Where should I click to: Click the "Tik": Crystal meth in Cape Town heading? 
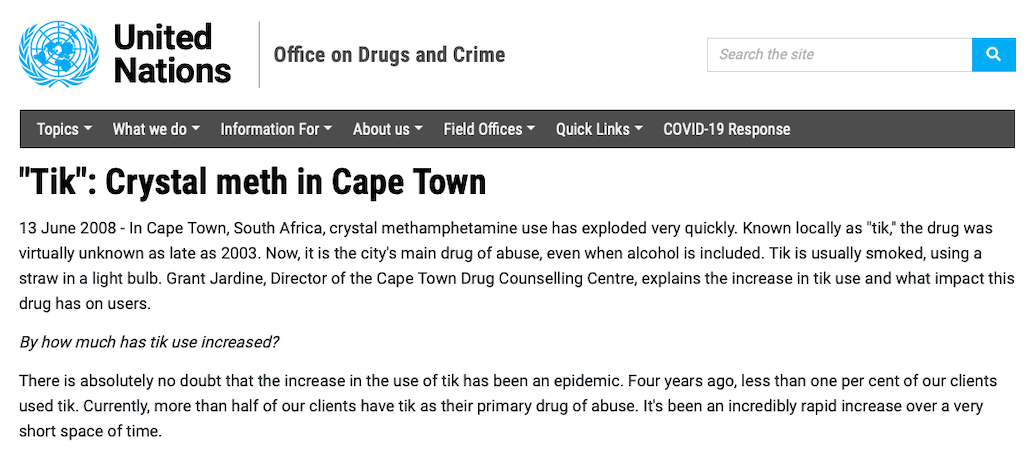(x=252, y=182)
